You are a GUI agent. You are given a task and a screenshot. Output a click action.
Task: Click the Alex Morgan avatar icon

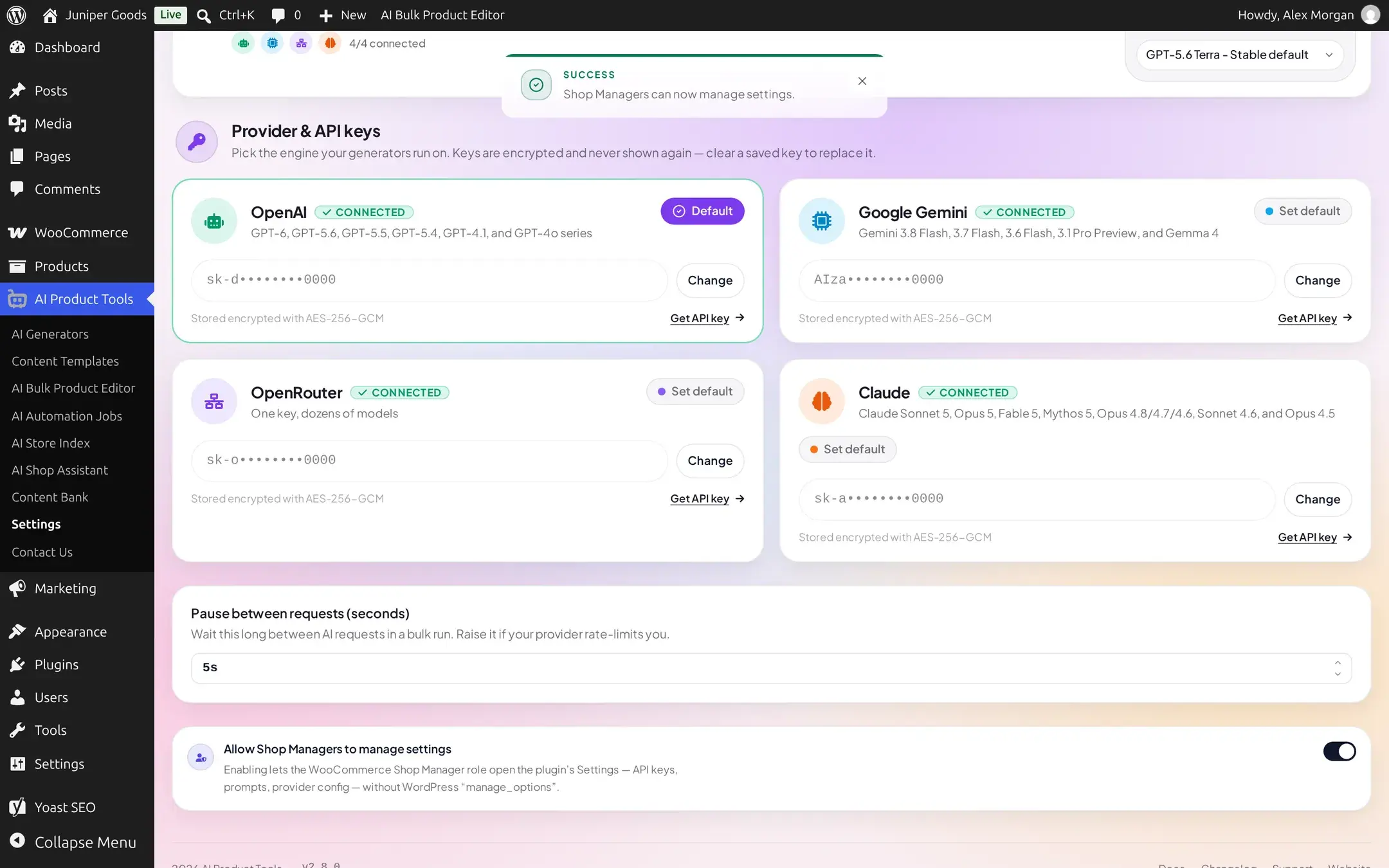click(x=1370, y=15)
